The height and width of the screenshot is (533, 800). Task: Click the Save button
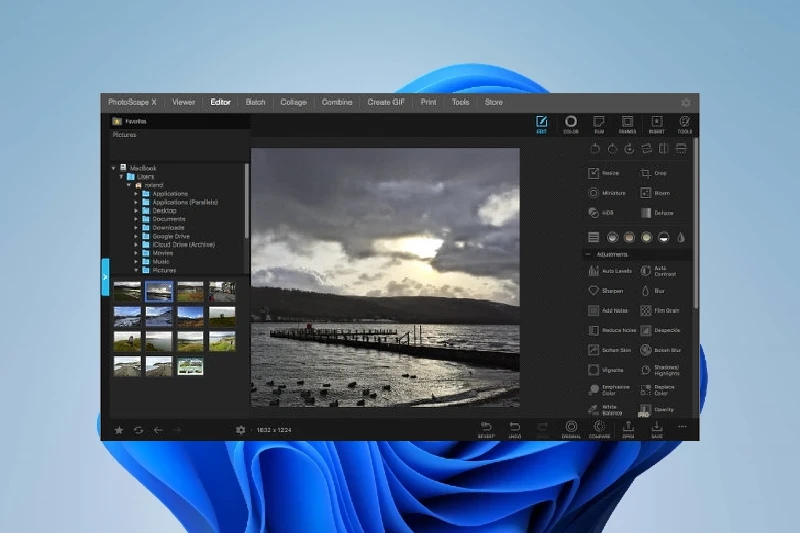tap(657, 429)
